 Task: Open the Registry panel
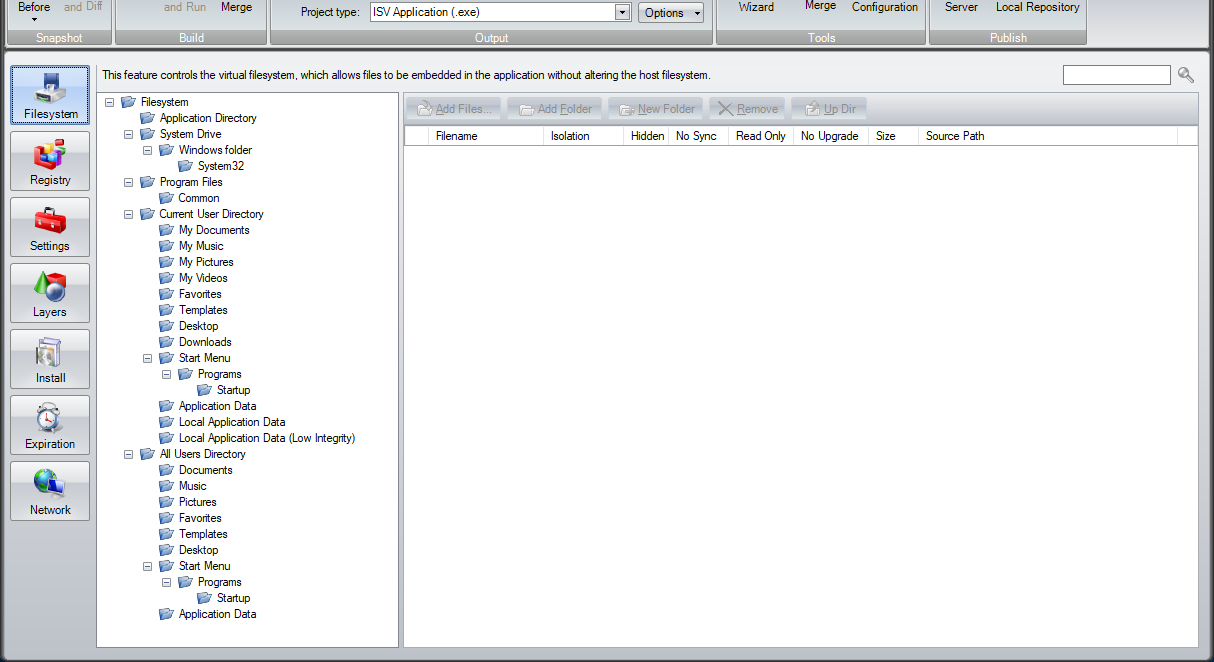49,161
